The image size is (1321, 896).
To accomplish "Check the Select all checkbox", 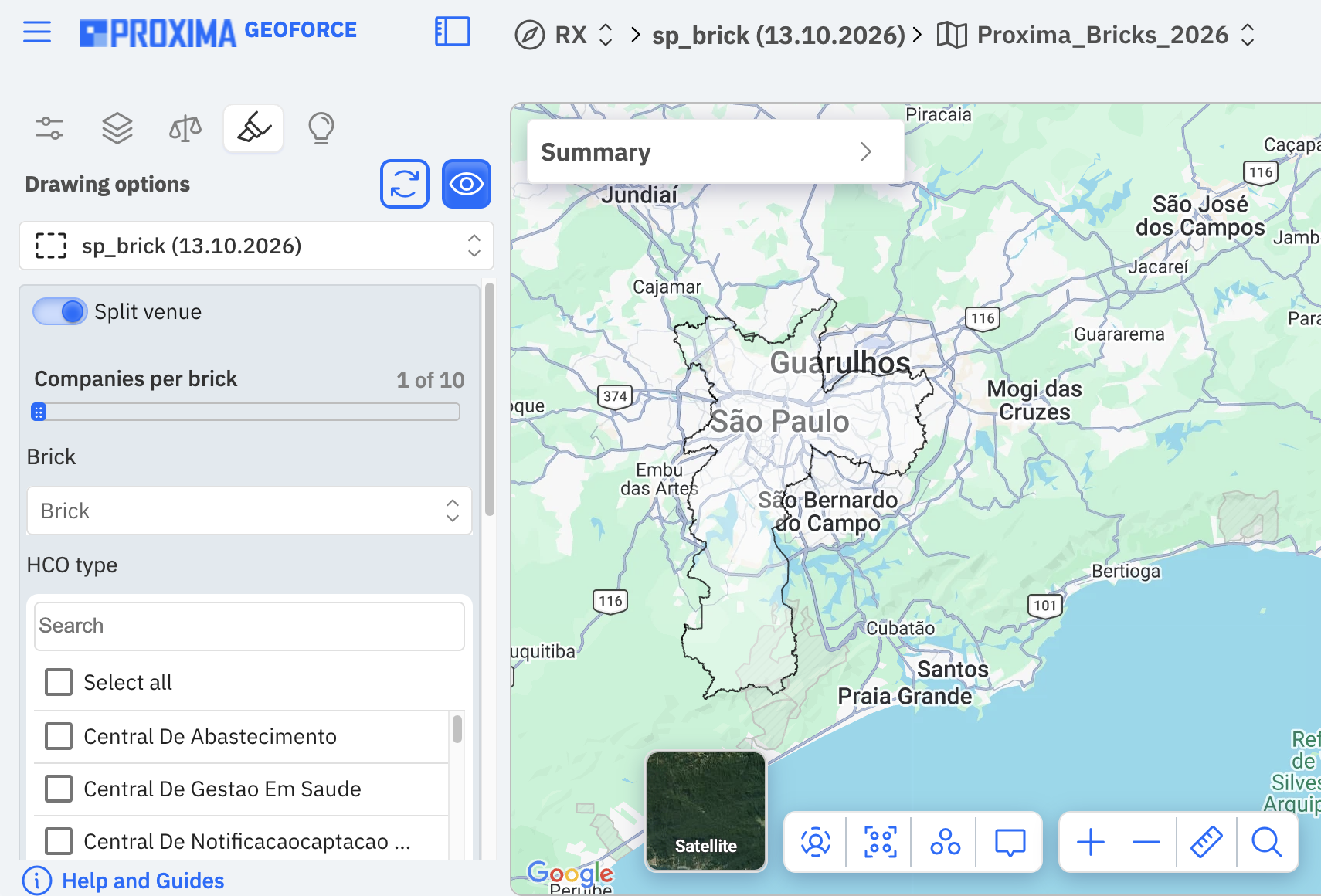I will coord(59,682).
